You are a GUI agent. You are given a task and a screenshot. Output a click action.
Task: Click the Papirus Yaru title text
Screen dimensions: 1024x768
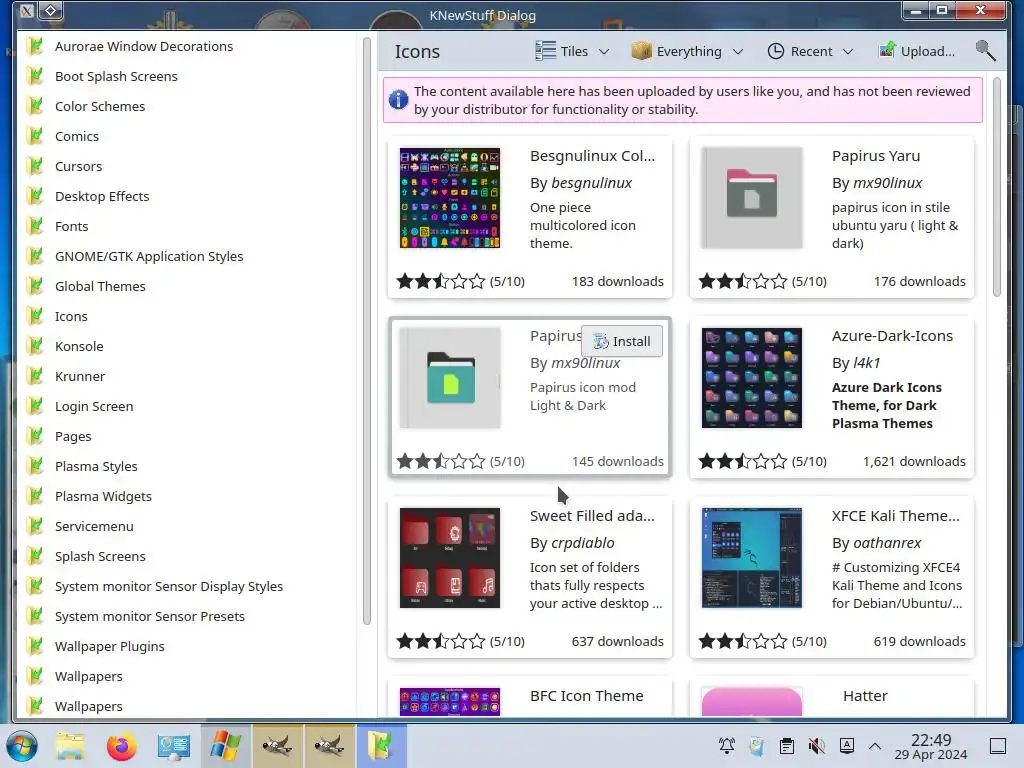876,156
